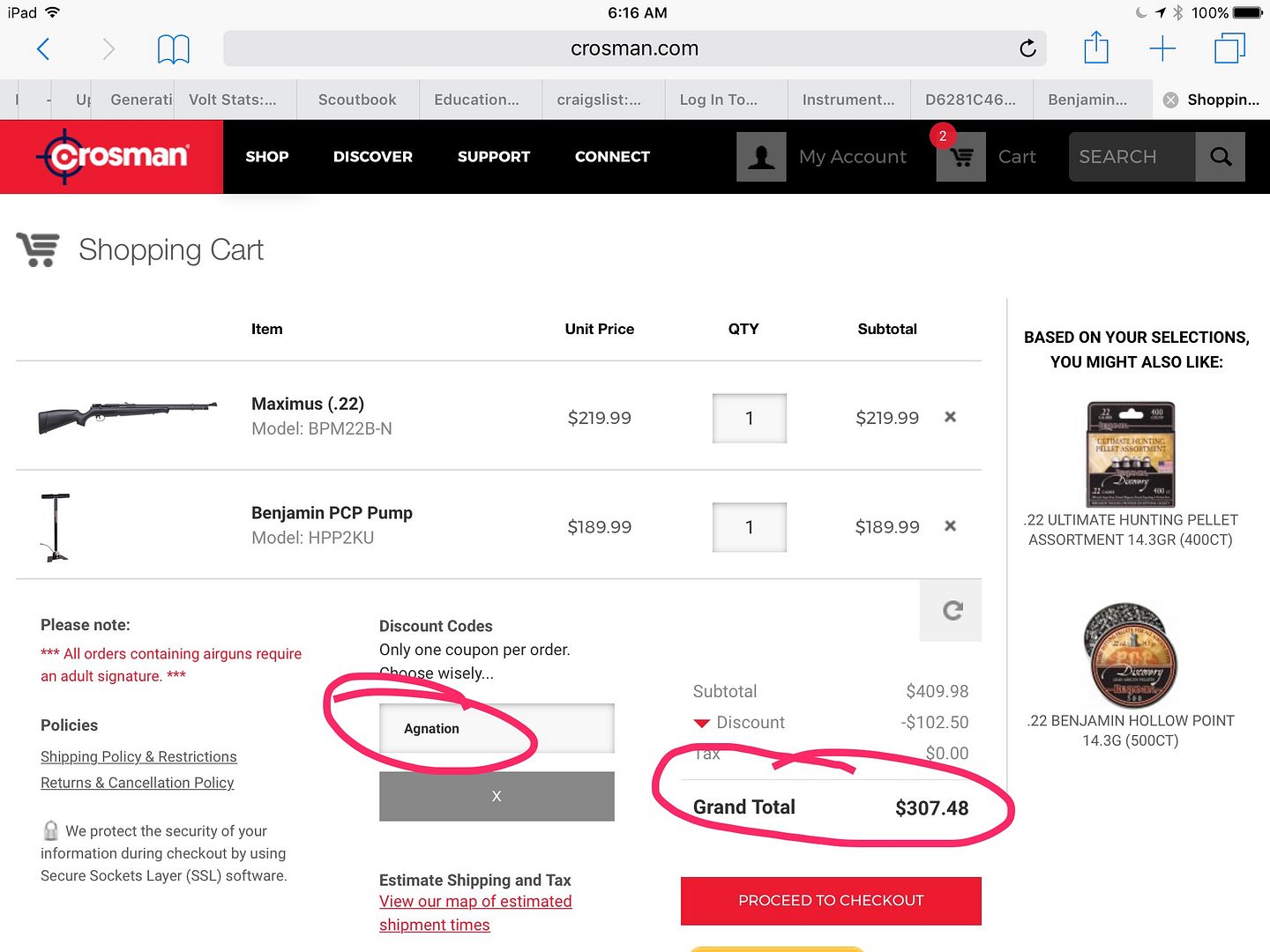1270x952 pixels.
Task: Select the discount -$102.50 value
Action: tap(935, 723)
